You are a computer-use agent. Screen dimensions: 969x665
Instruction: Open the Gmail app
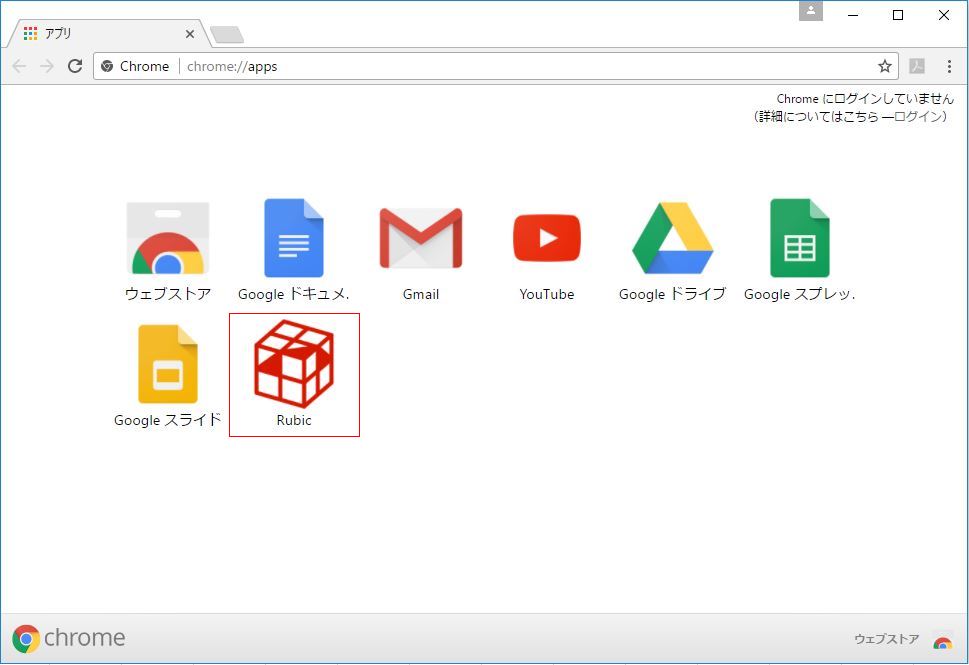[421, 238]
